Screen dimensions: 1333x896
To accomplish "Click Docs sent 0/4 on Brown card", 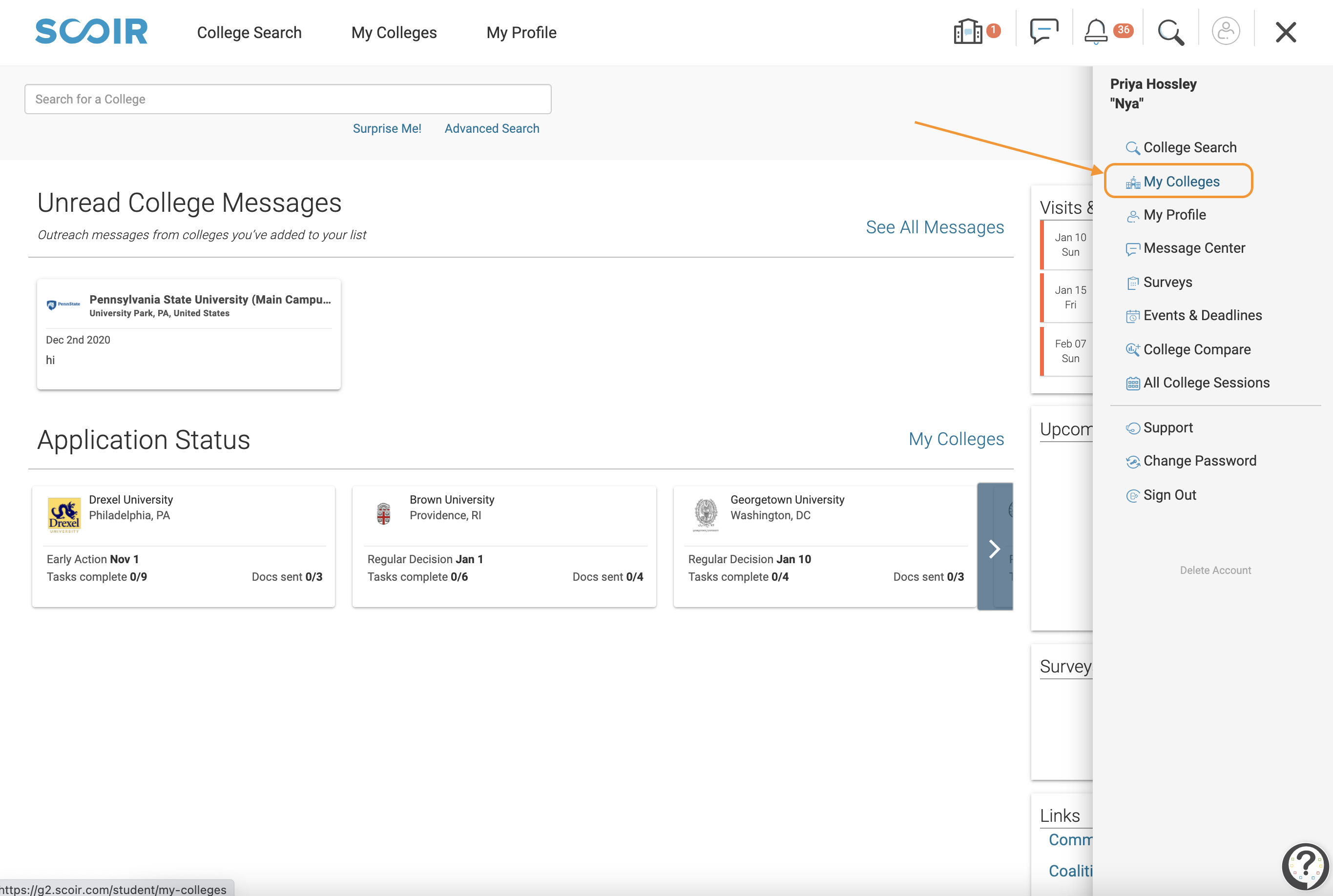I will [x=607, y=577].
